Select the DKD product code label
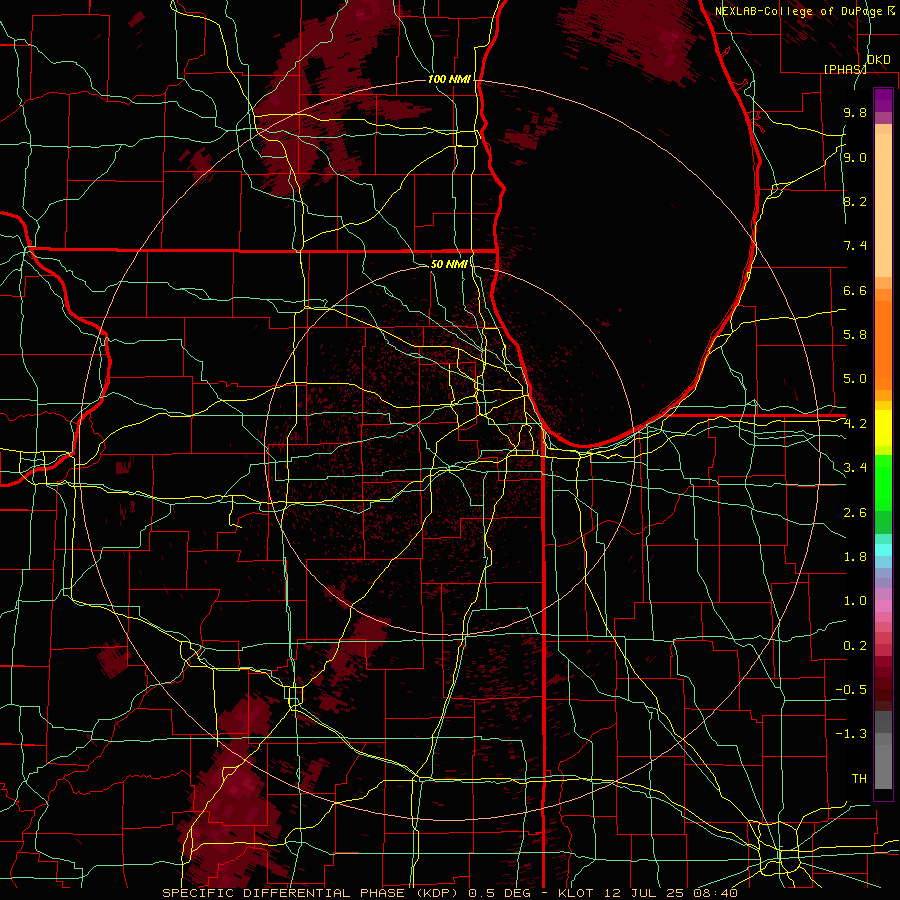900x900 pixels. pyautogui.click(x=879, y=60)
